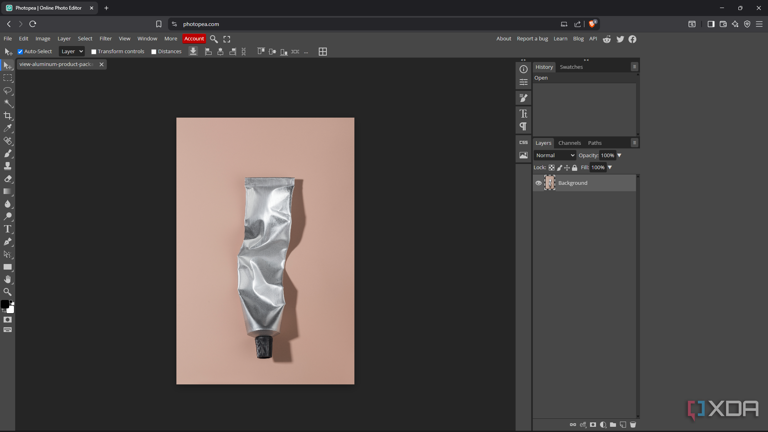Select the Clone Stamp tool
768x432 pixels.
click(7, 167)
